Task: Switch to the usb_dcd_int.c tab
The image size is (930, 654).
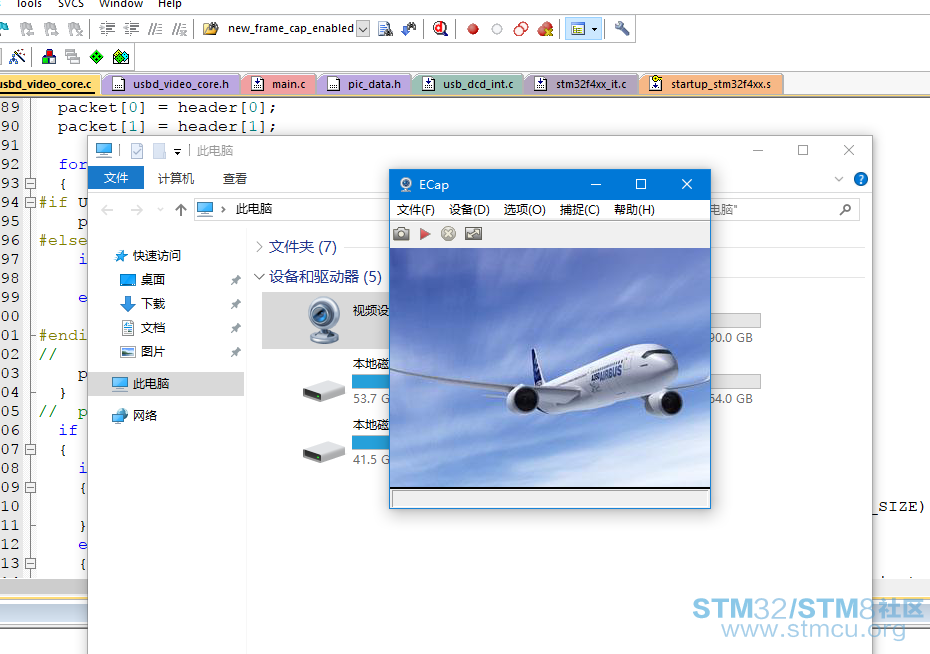Action: (x=477, y=84)
